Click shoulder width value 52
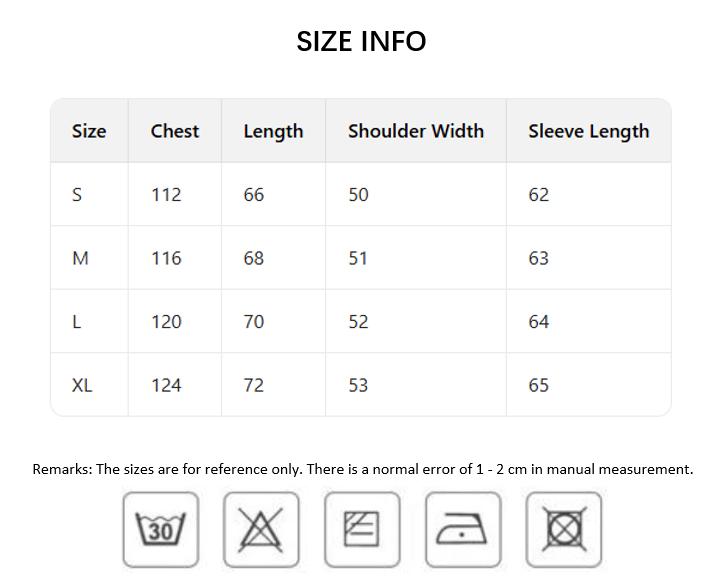 [x=358, y=322]
